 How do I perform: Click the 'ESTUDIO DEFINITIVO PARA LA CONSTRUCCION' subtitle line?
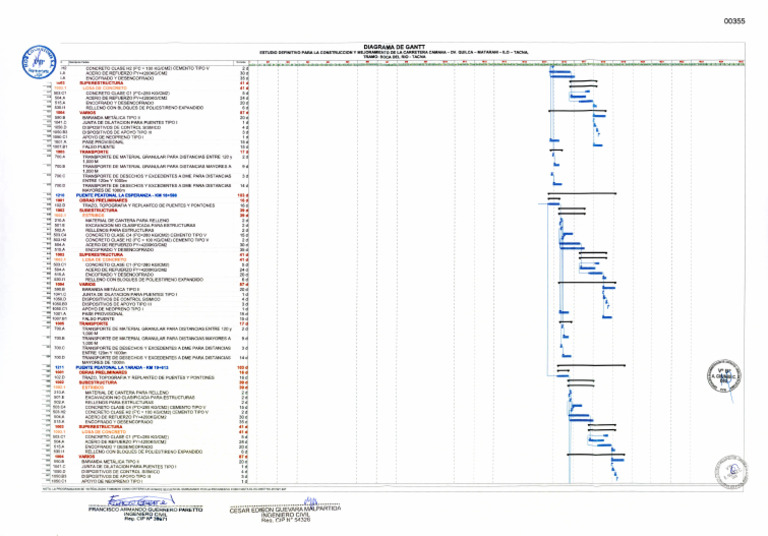[394, 52]
